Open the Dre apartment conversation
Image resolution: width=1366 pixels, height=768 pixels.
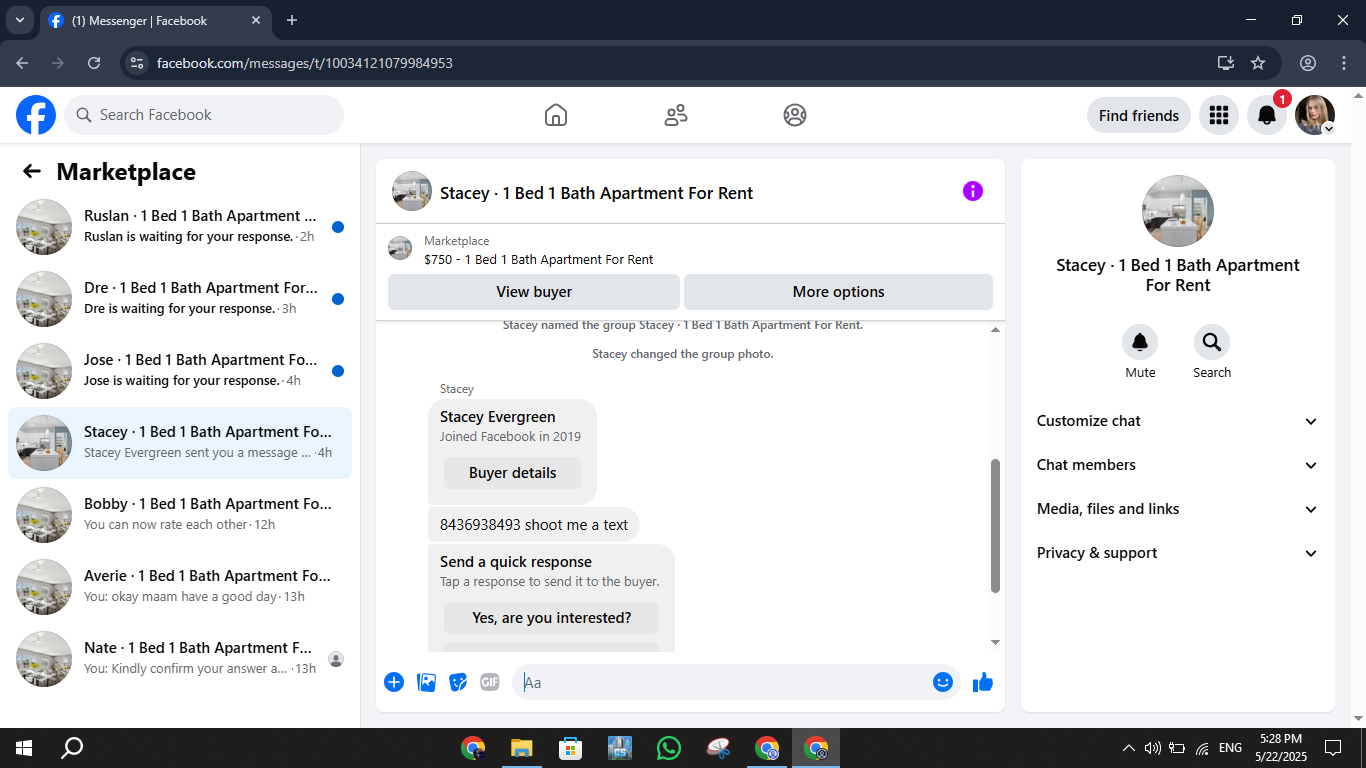[180, 299]
